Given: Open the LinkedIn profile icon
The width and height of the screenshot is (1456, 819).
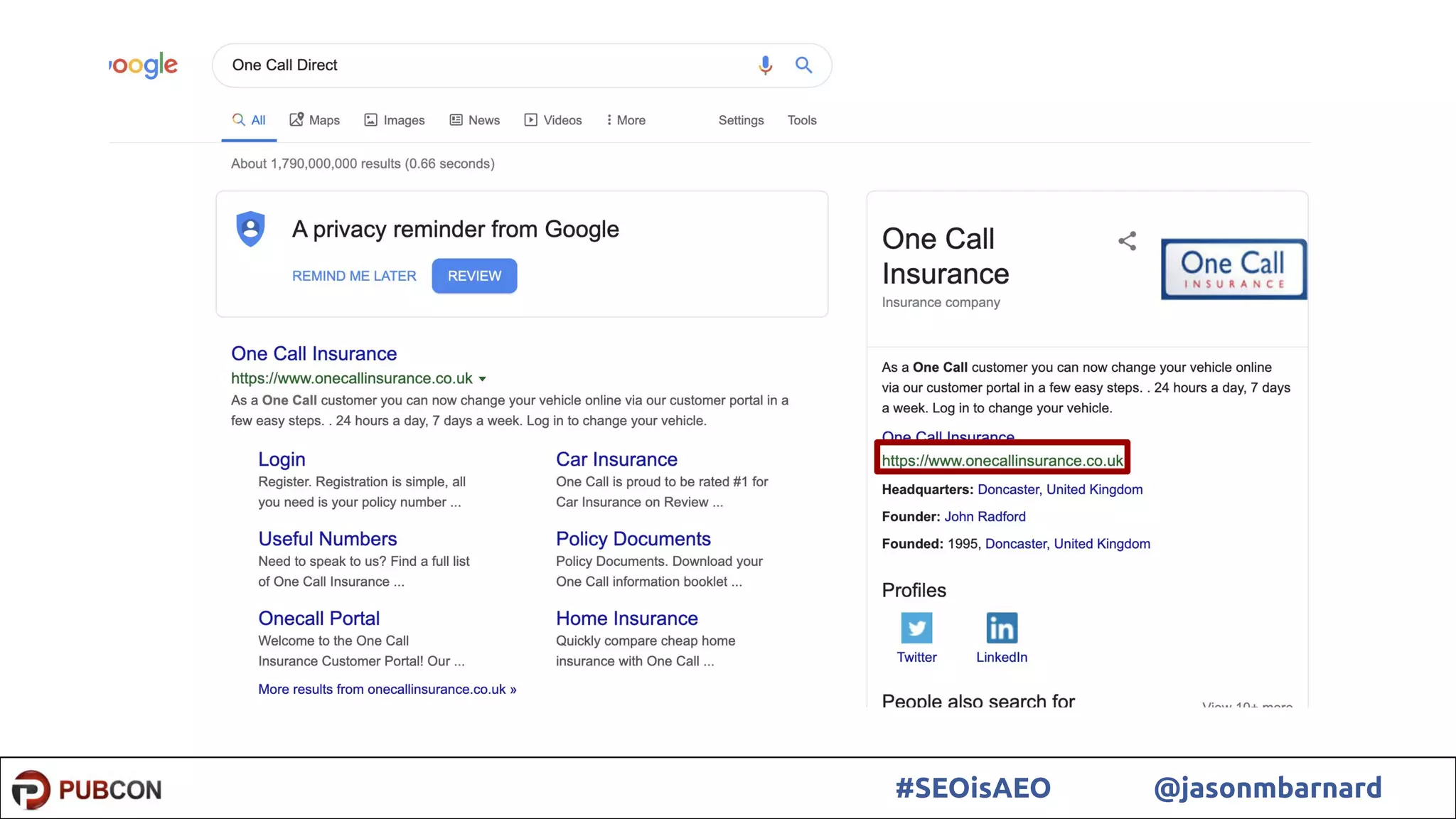Looking at the screenshot, I should pos(1001,628).
